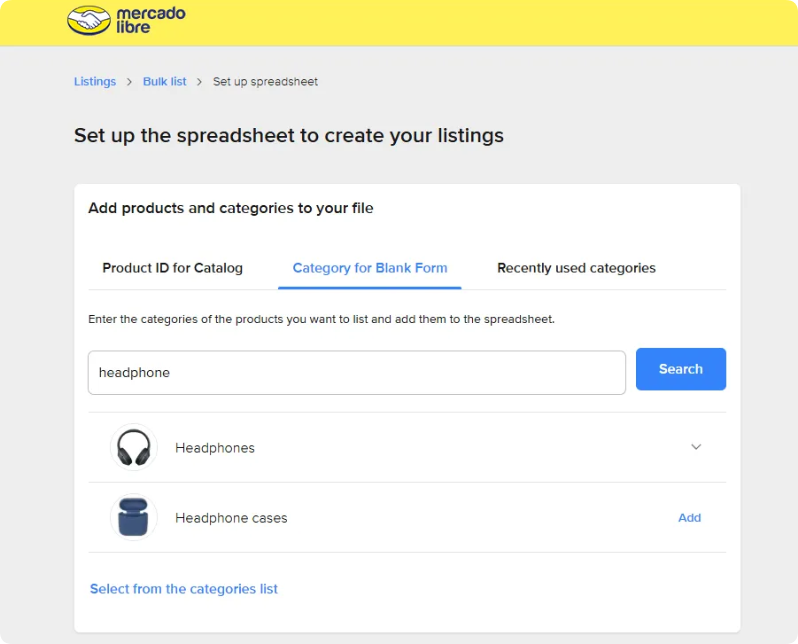Viewport: 798px width, 644px height.
Task: Focus the category search field containing headphone
Action: (356, 372)
